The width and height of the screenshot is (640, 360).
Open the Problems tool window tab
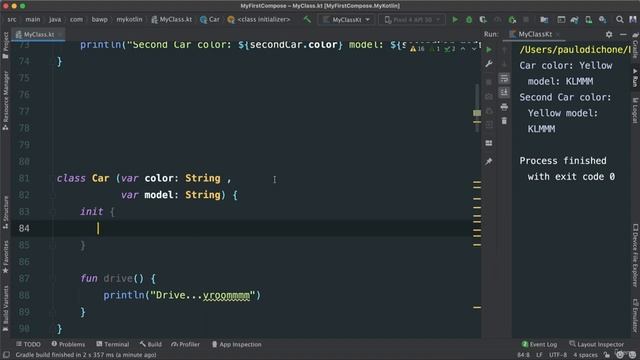[x=68, y=344]
